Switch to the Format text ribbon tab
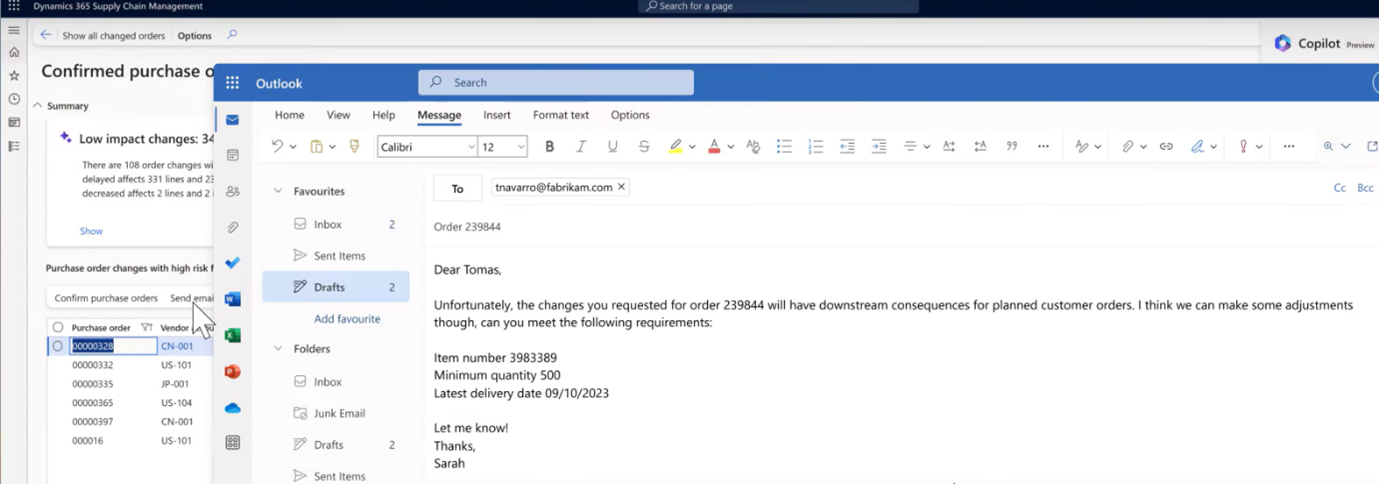Image resolution: width=1379 pixels, height=484 pixels. click(x=561, y=115)
